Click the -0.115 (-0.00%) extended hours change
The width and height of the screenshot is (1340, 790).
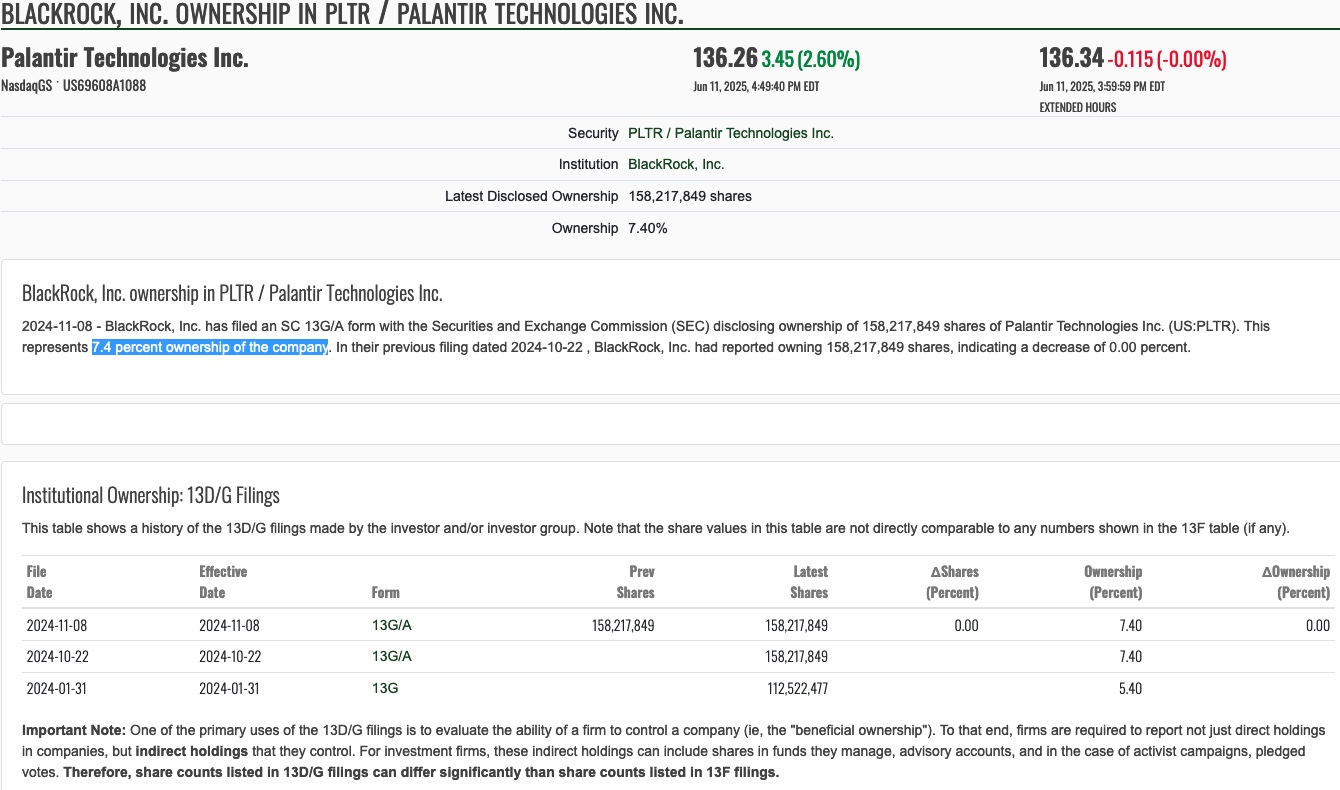pyautogui.click(x=1167, y=59)
